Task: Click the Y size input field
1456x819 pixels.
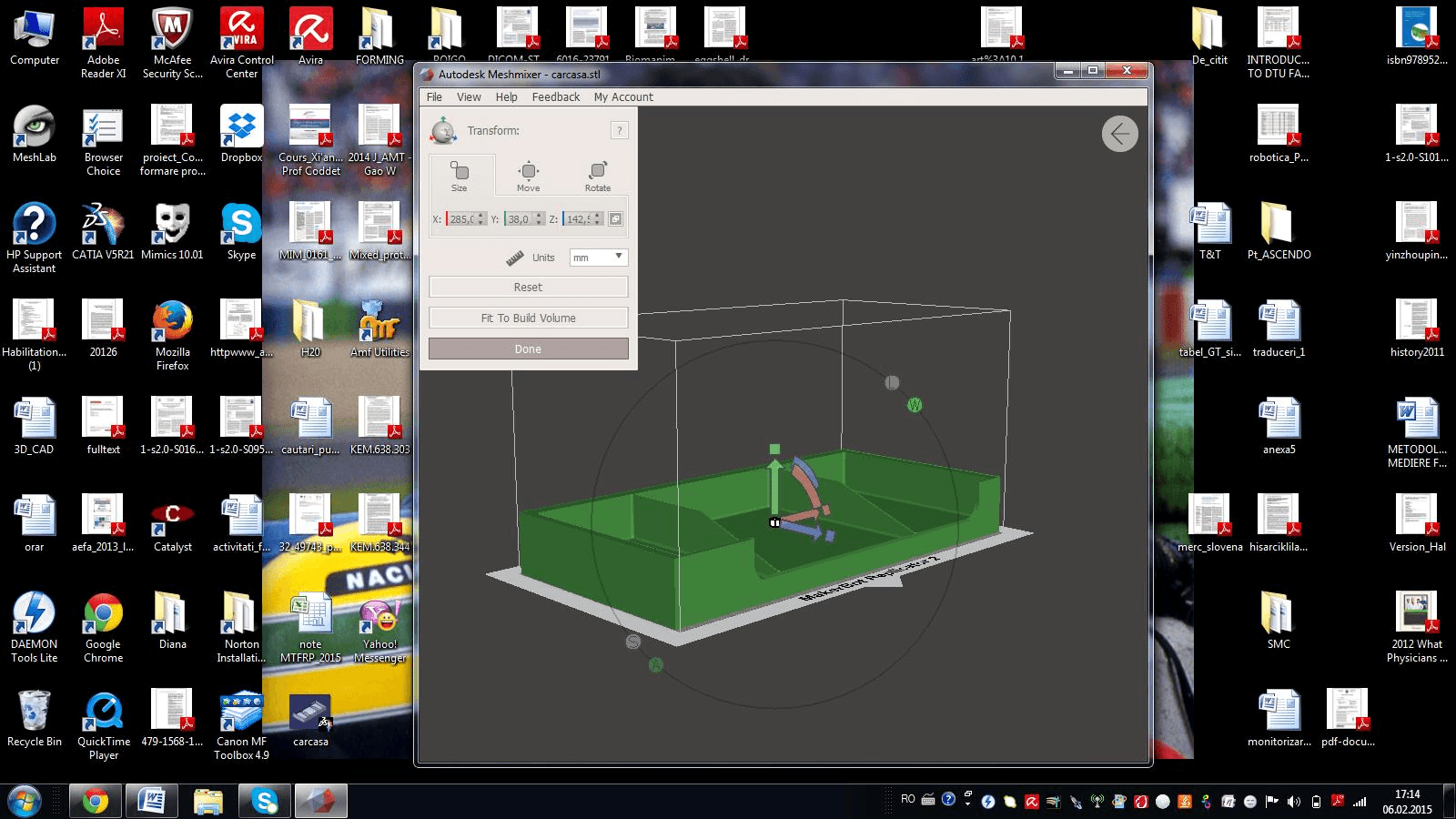Action: coord(519,219)
